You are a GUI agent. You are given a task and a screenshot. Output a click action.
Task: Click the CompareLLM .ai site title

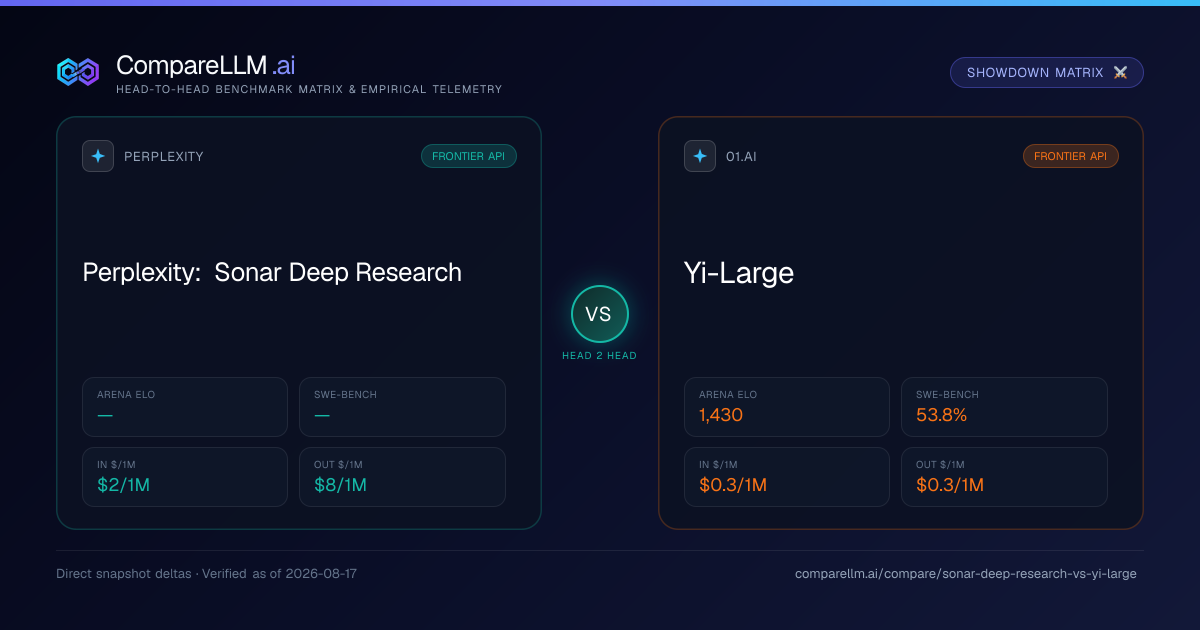[206, 65]
